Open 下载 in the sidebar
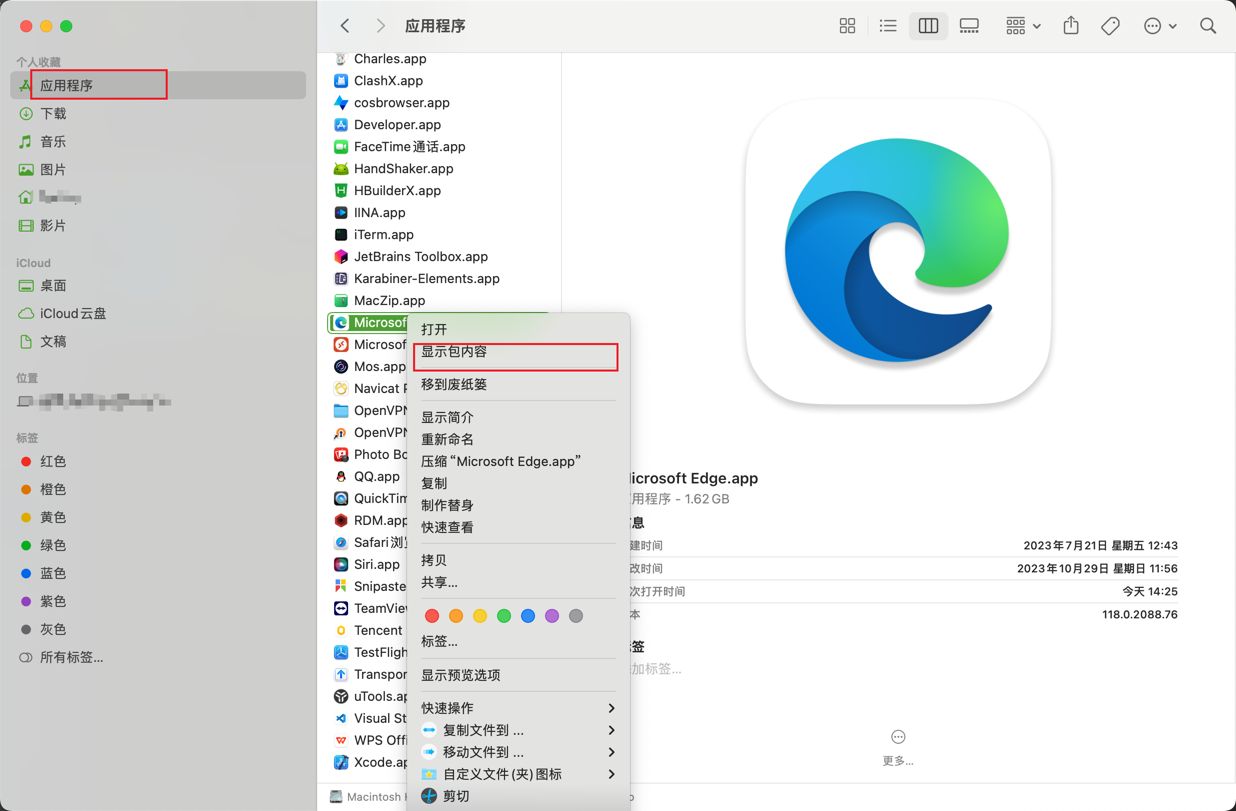The height and width of the screenshot is (811, 1236). tap(53, 114)
